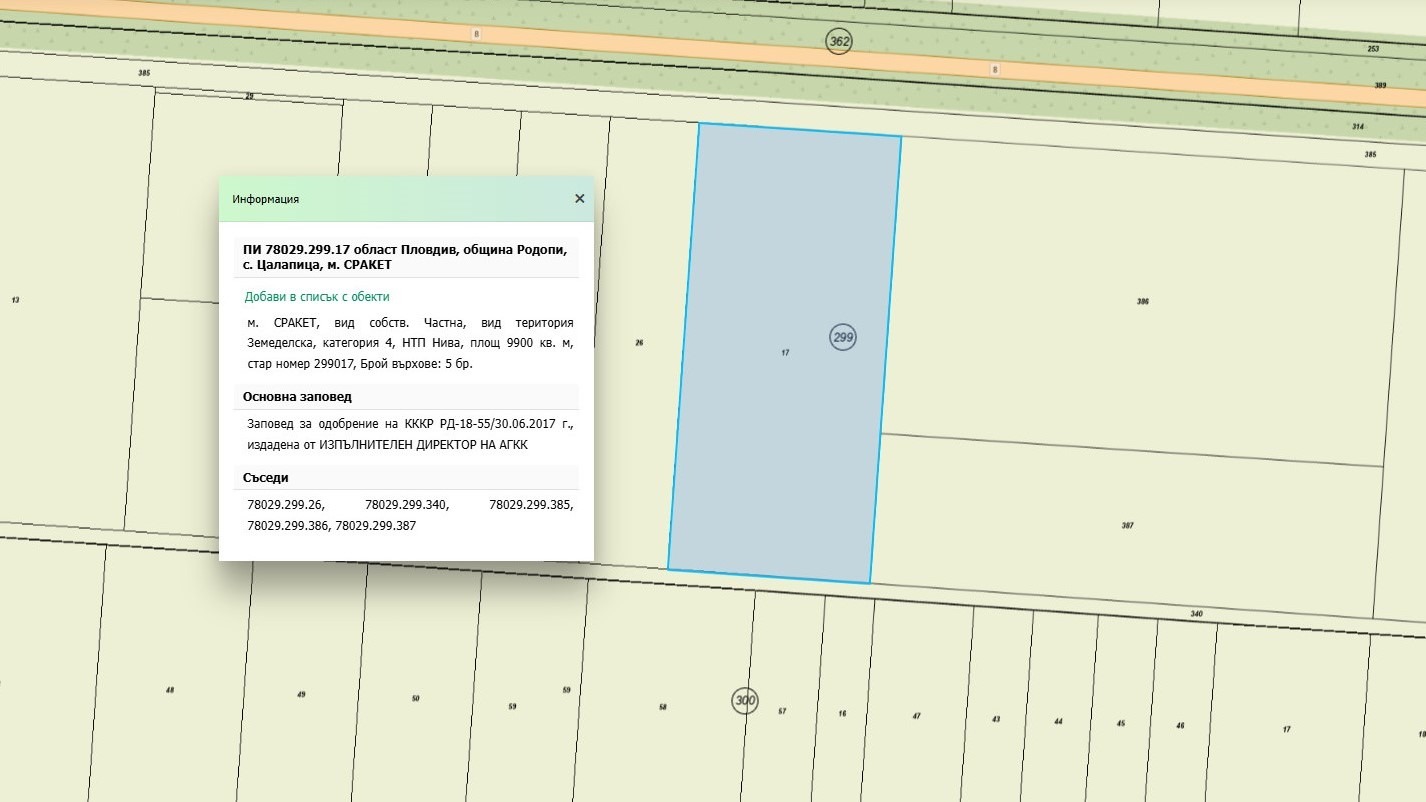The height and width of the screenshot is (802, 1426).
Task: Select parcel 47 on the map
Action: coord(916,716)
